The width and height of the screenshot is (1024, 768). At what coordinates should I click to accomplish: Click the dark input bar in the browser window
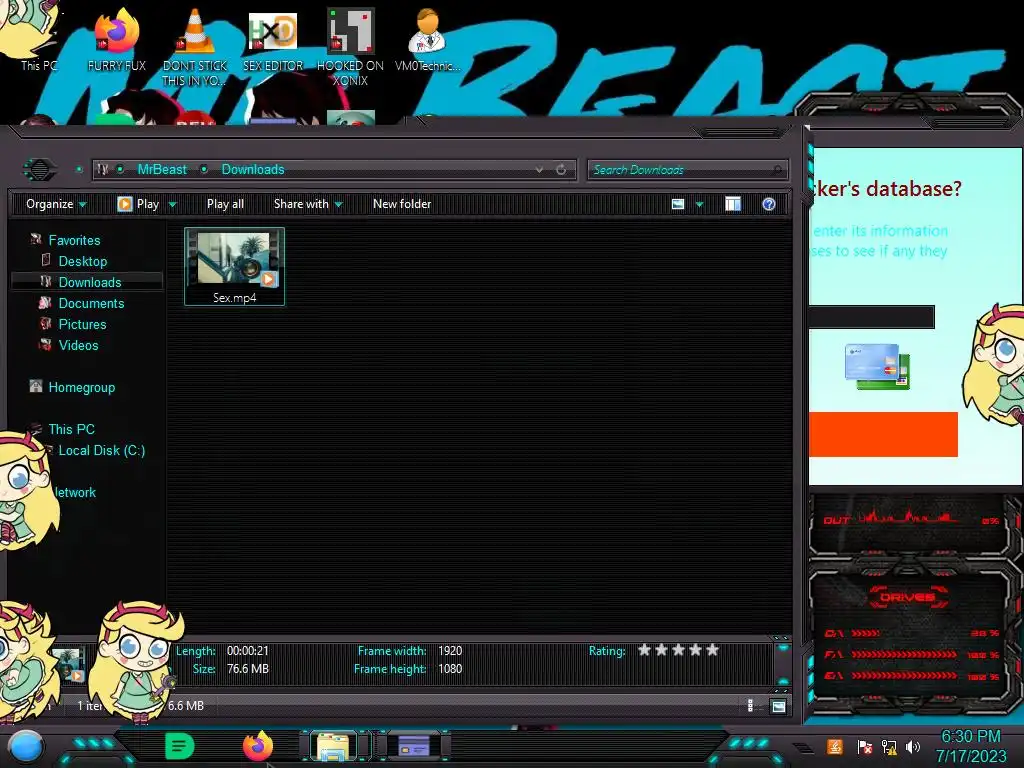872,317
